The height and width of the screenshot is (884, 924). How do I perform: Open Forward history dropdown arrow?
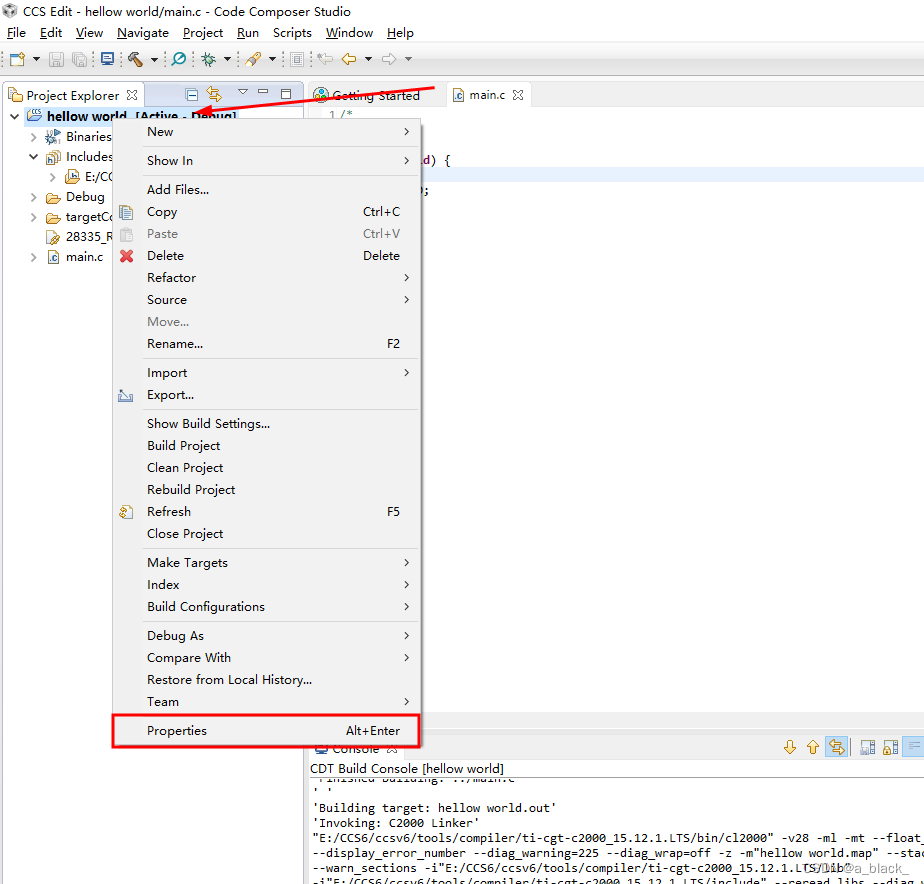tap(408, 59)
